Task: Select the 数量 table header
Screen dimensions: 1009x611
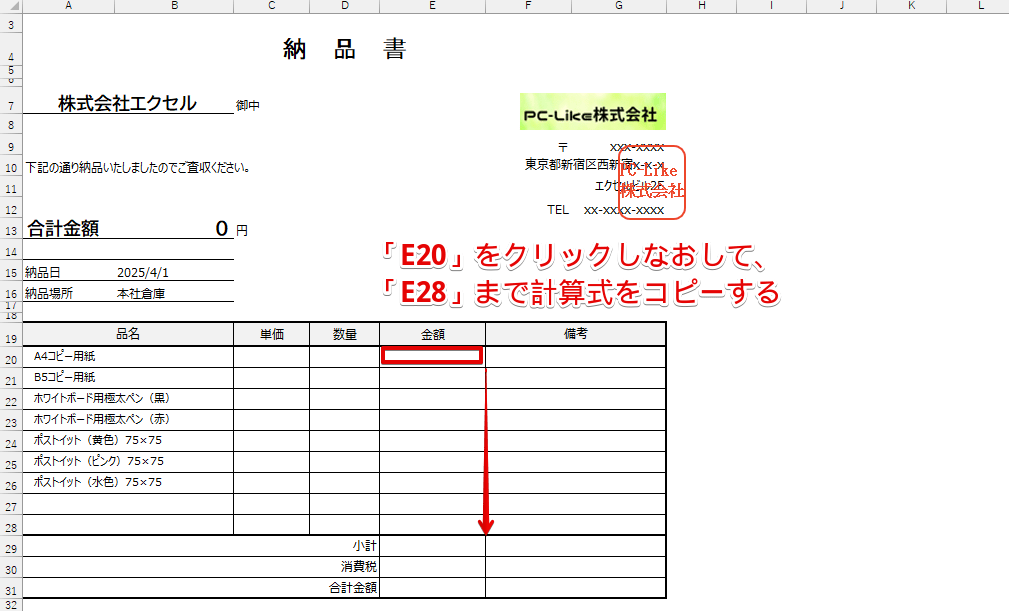Action: point(345,334)
